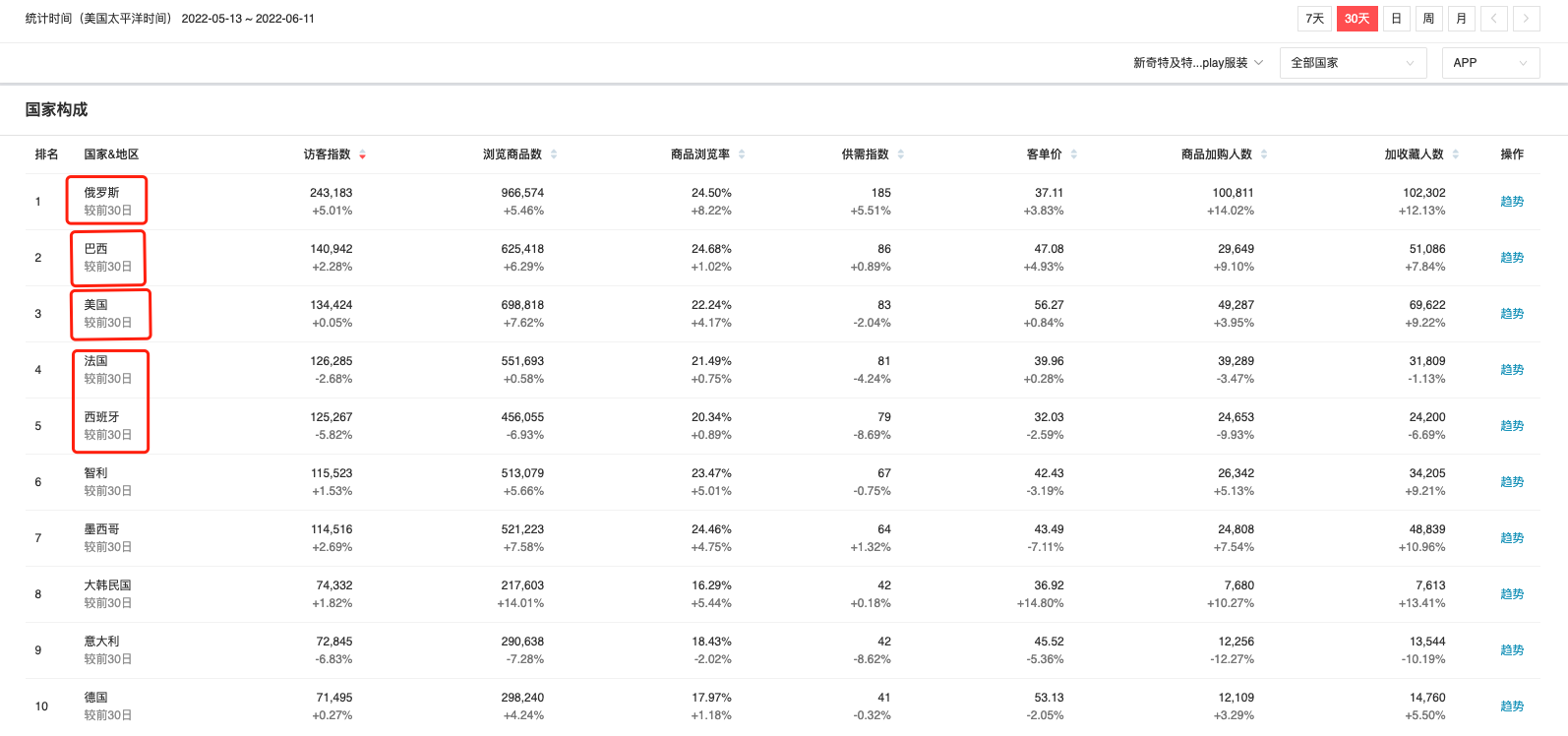Click the 墨西哥 country name
Screen dimensions: 1568x736
[x=101, y=529]
